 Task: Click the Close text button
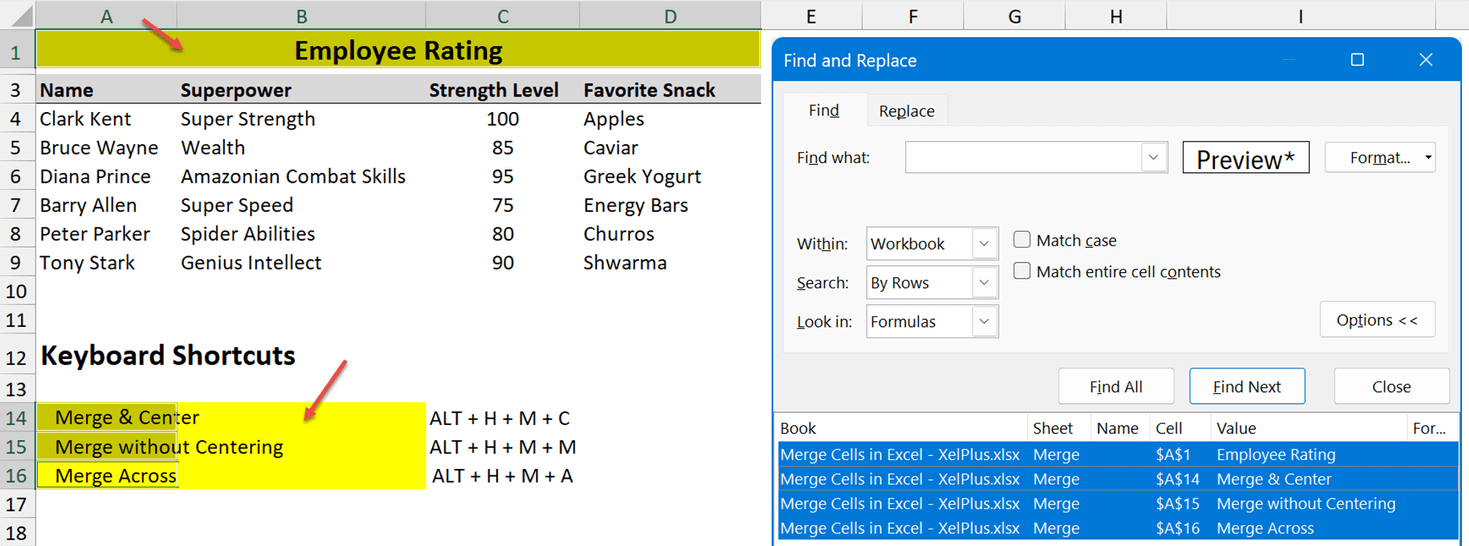click(x=1391, y=387)
